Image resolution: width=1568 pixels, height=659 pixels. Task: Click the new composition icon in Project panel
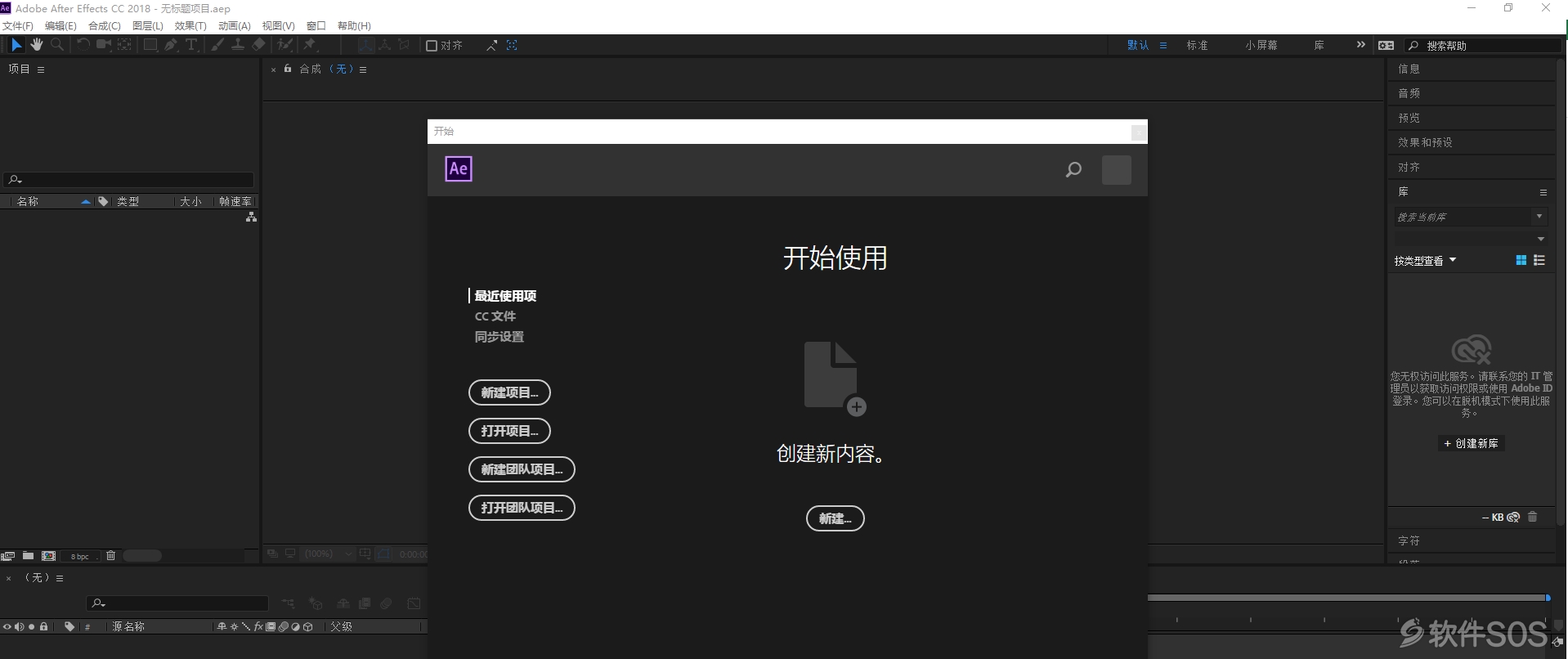point(48,556)
